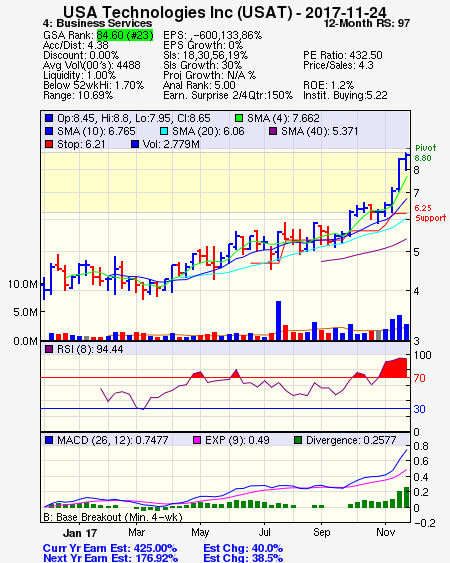Click the 'B: Base Breakout (Min. 4-wk)' label
Viewport: 450px width, 563px height.
[x=113, y=517]
